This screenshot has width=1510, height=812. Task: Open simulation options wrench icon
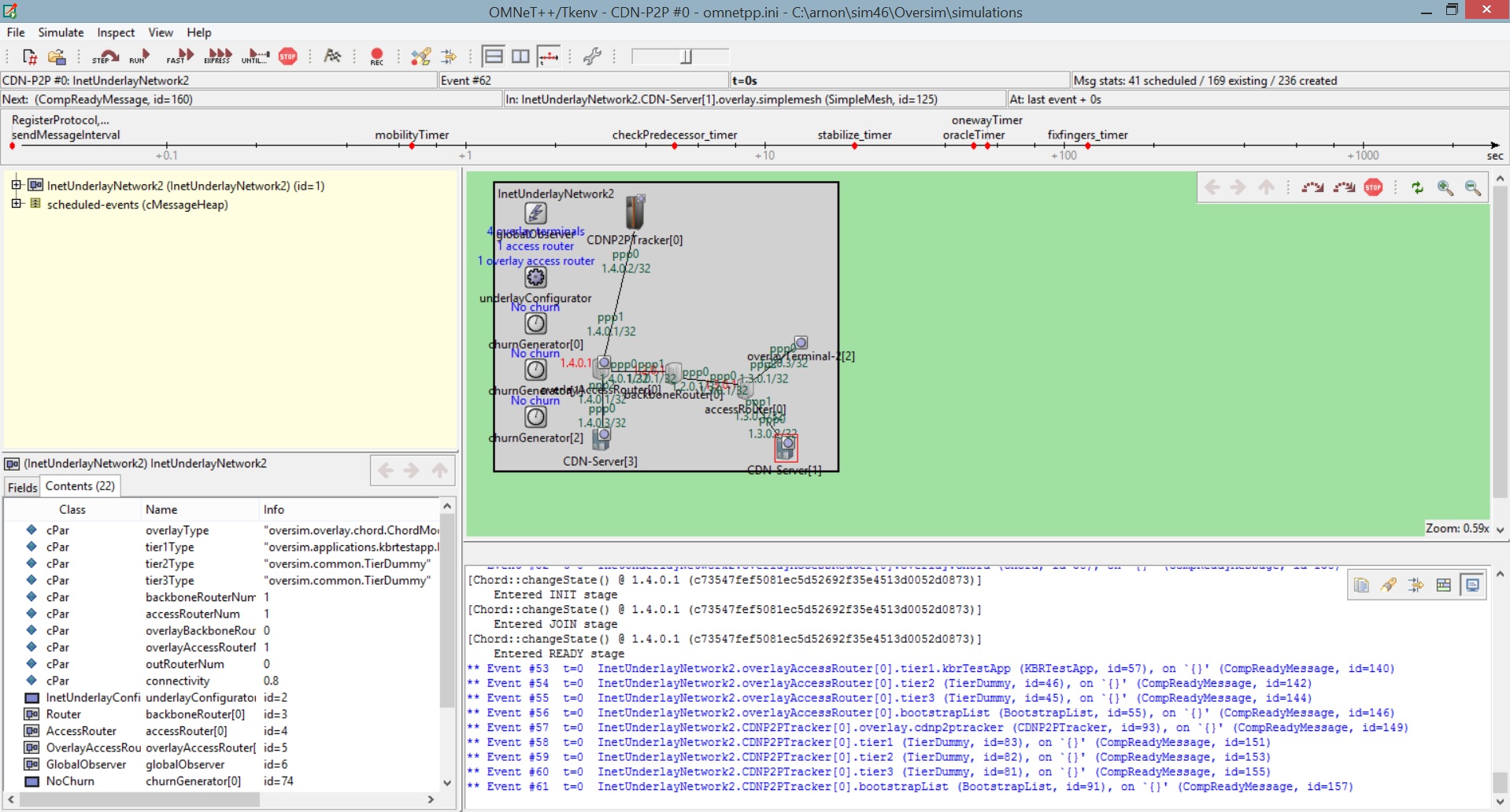tap(593, 57)
